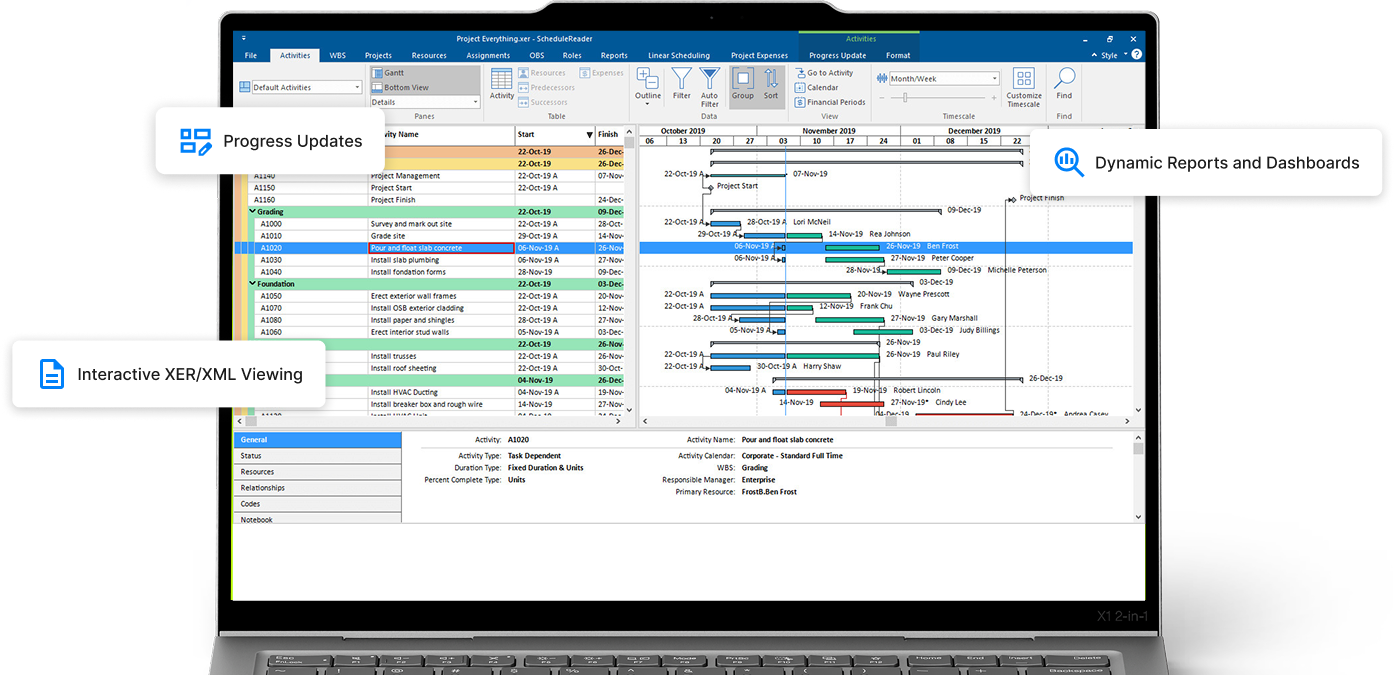This screenshot has height=675, width=1395.
Task: Open Customize Timescale
Action: coord(1023,88)
